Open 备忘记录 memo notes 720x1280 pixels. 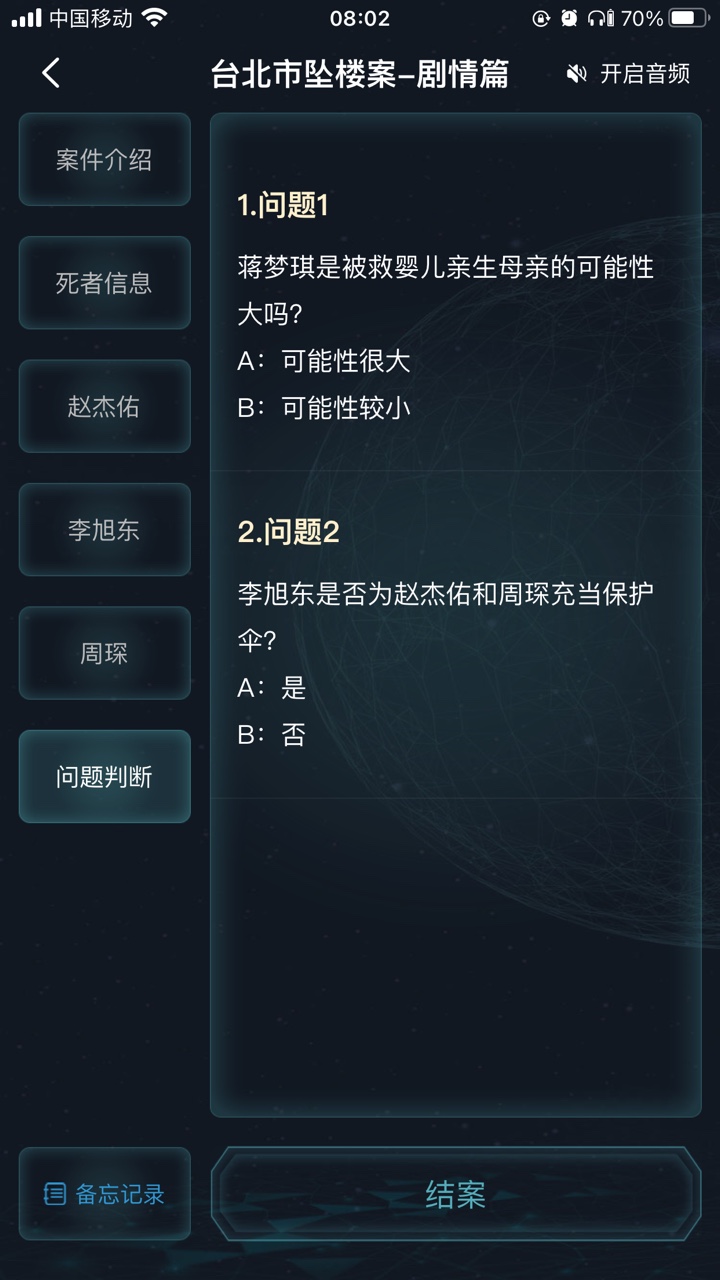(104, 1194)
